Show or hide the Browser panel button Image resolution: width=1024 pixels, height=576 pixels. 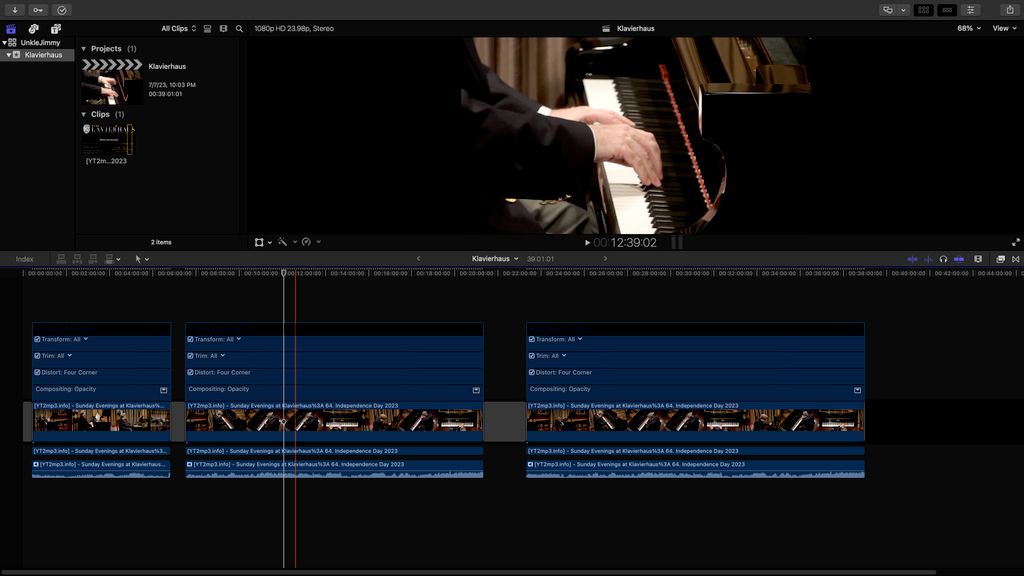coord(923,10)
